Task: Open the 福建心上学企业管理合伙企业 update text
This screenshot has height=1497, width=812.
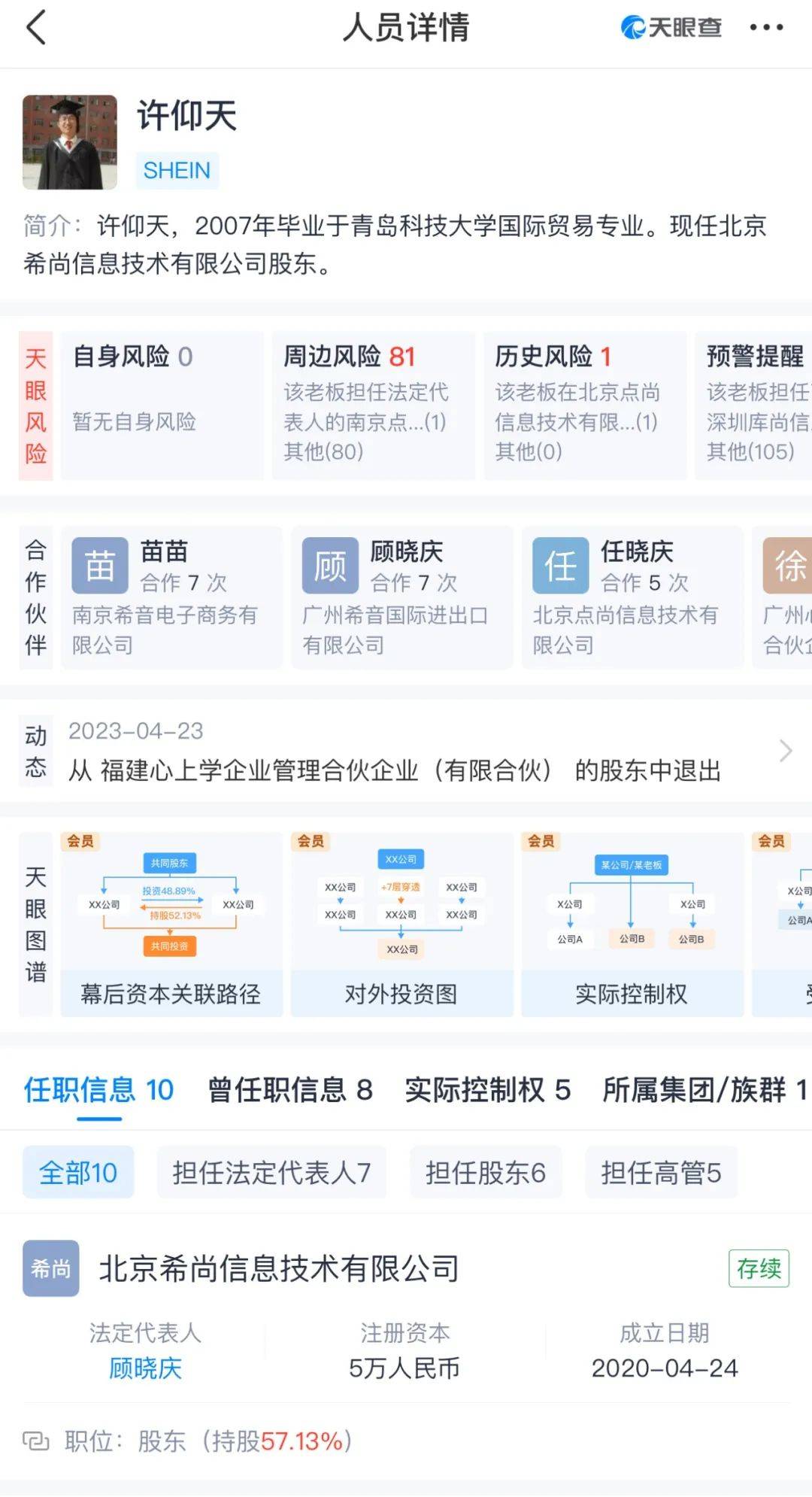Action: (x=395, y=770)
